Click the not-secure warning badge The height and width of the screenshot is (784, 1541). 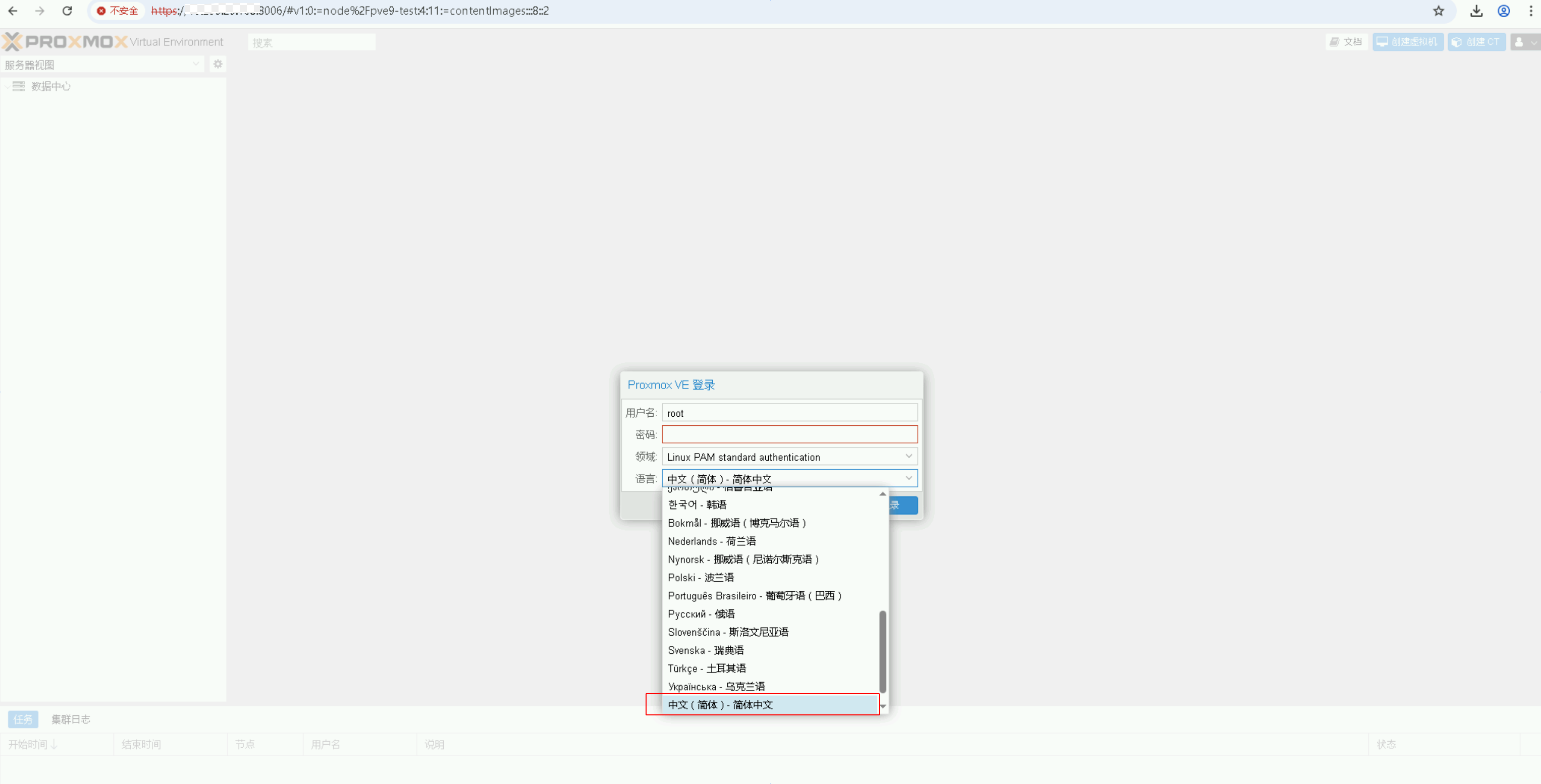(x=117, y=11)
